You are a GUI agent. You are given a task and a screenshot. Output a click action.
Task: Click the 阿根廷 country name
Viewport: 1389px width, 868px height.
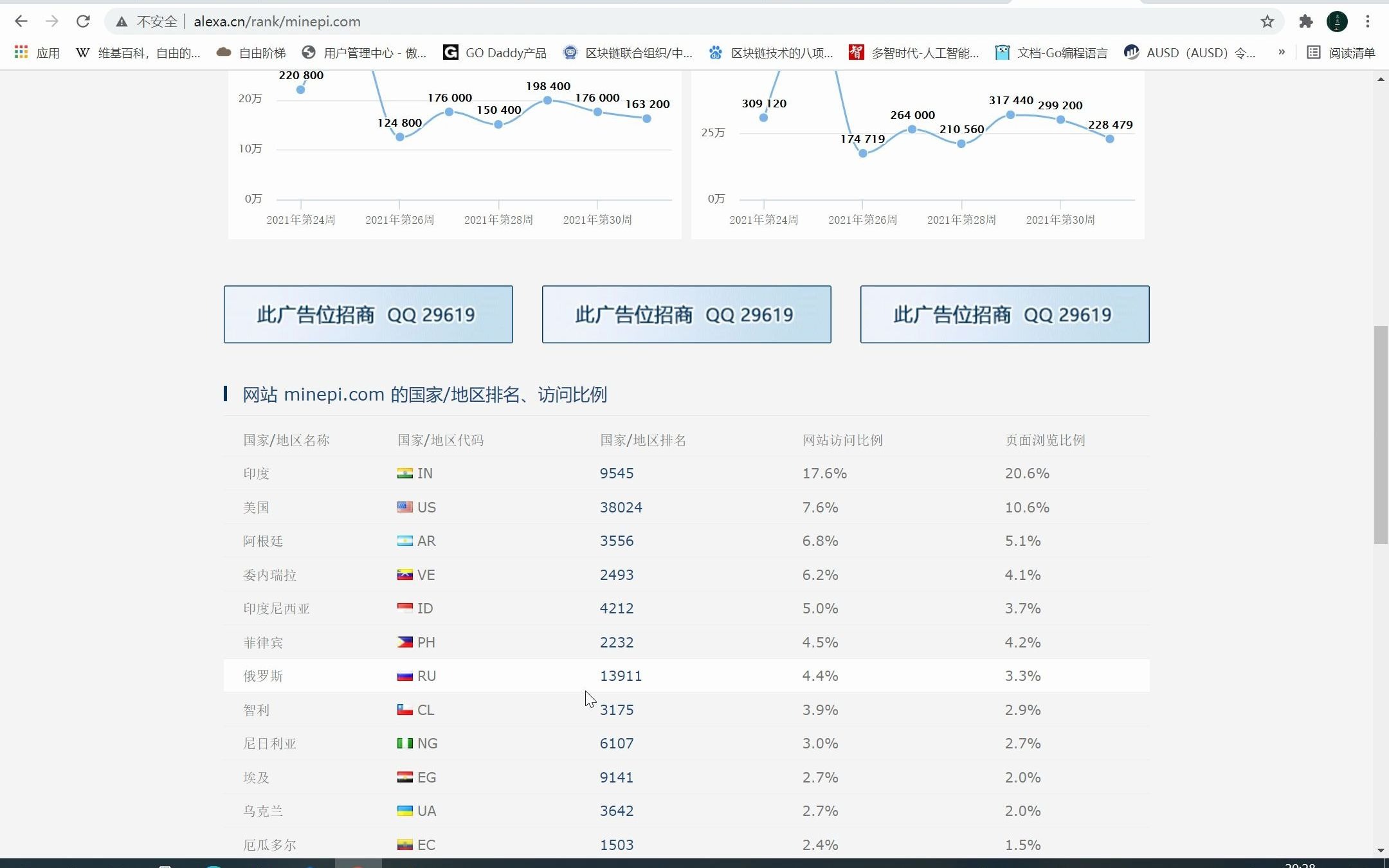tap(263, 541)
